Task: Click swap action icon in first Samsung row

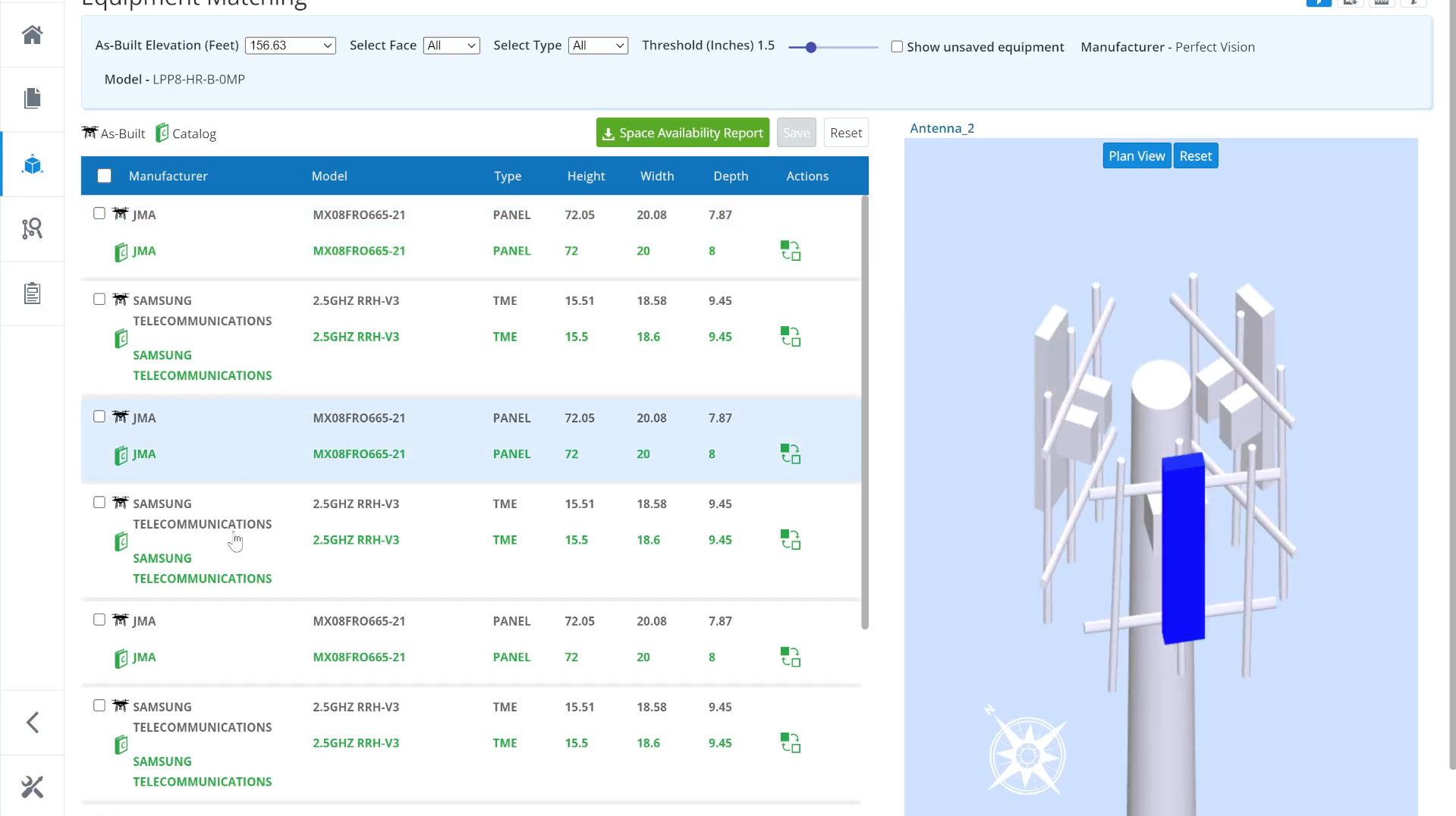Action: point(791,337)
